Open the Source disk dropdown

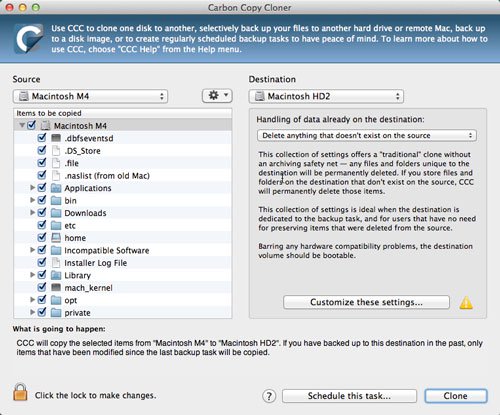point(90,96)
